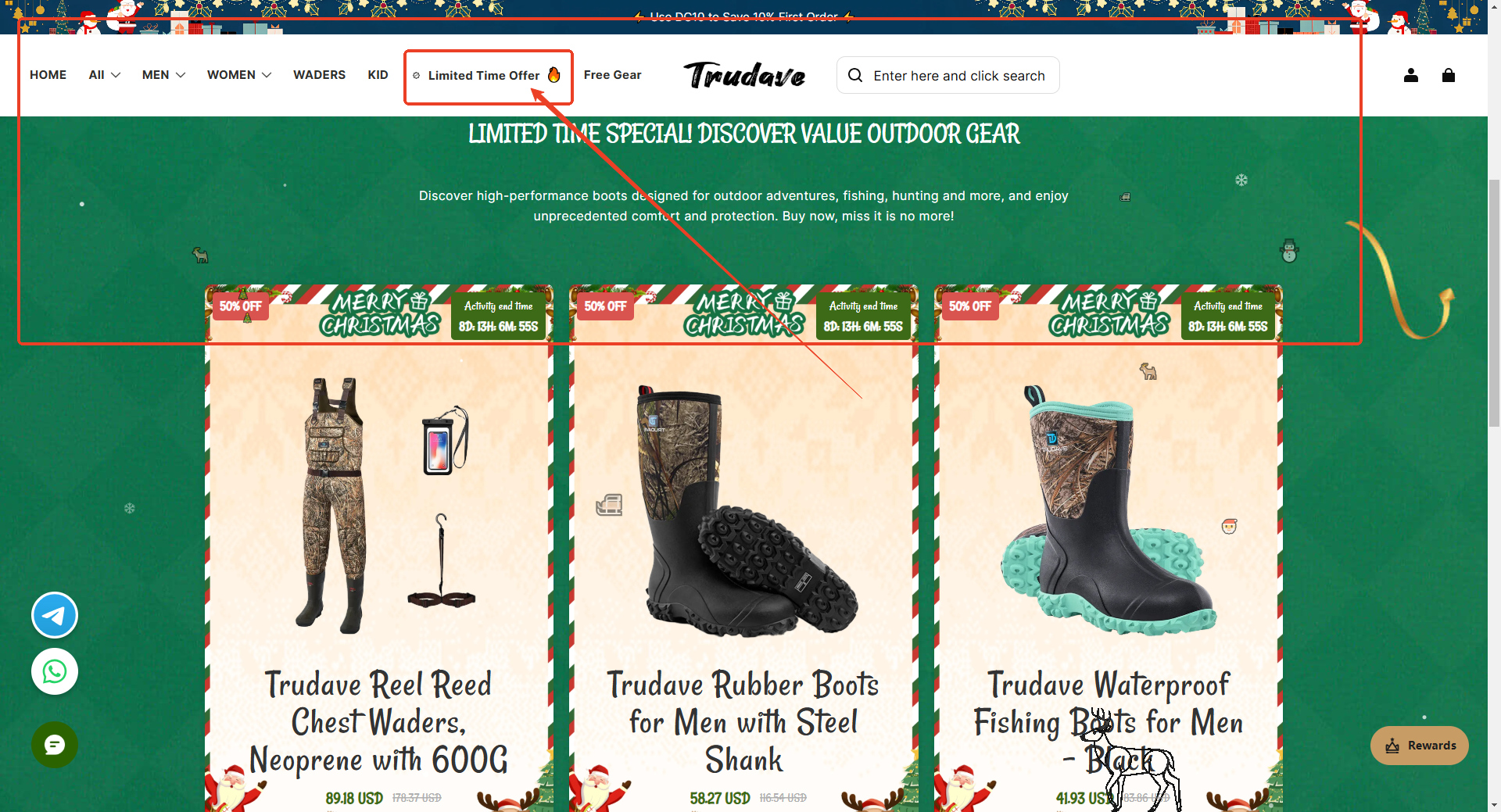Open the Free Gear link
1501x812 pixels.
[612, 75]
